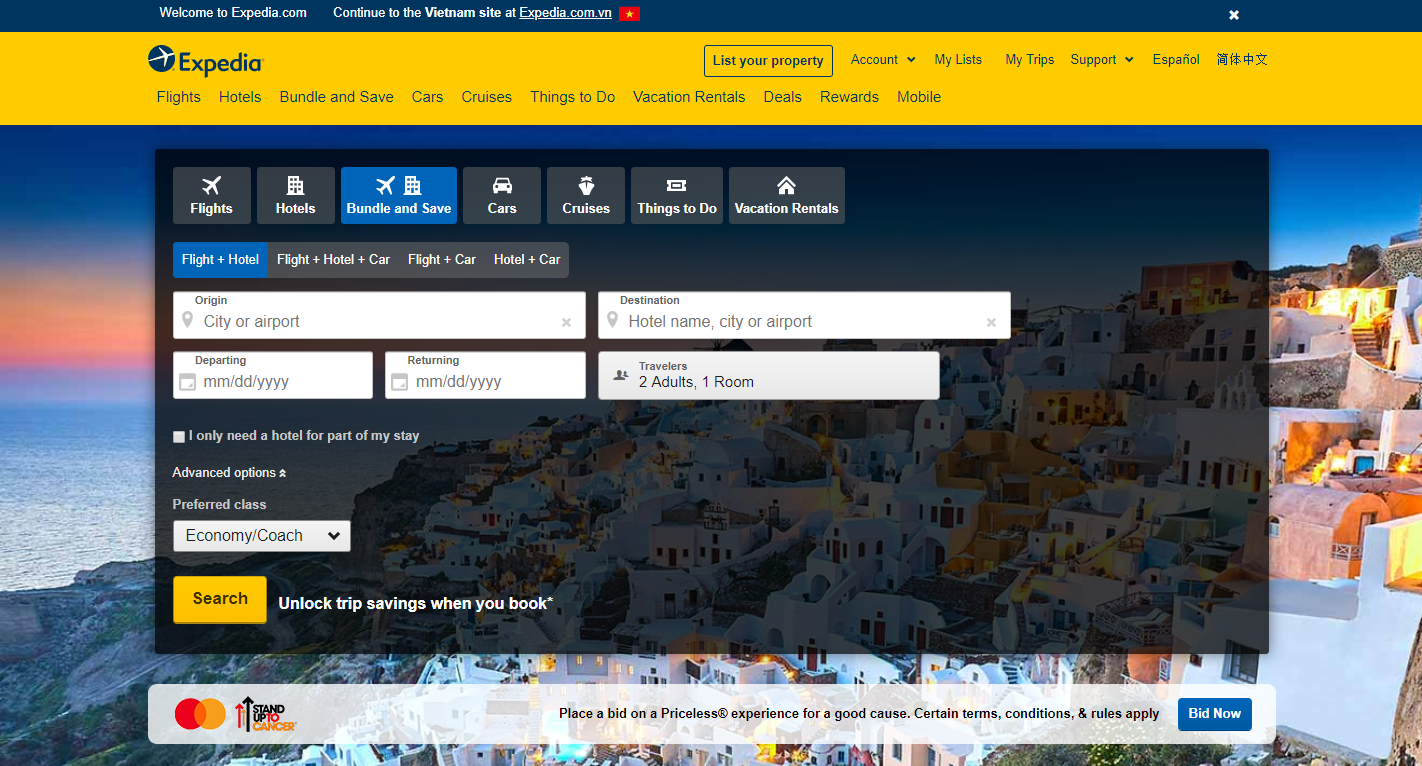Screen dimensions: 1422x766
Task: Open Things to Do in top navigation
Action: click(573, 97)
